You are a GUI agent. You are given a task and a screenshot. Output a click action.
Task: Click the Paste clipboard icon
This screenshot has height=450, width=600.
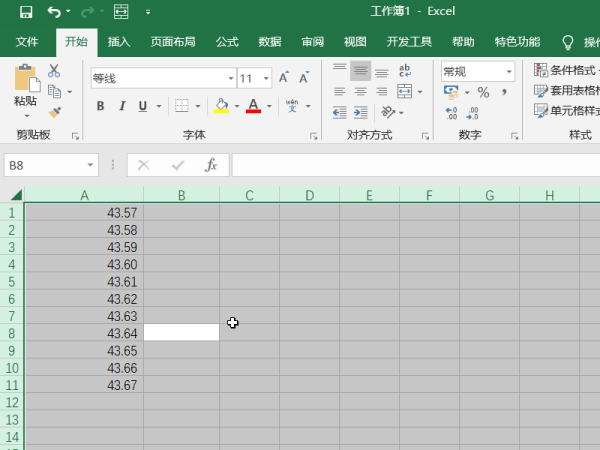25,78
